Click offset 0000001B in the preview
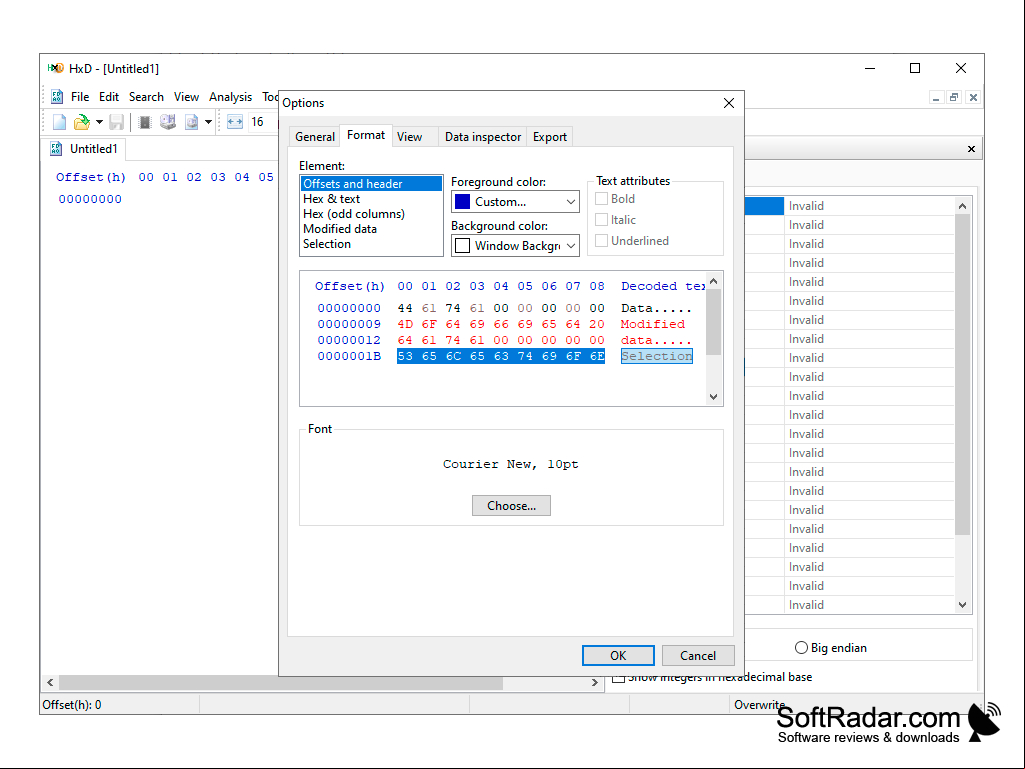 pyautogui.click(x=349, y=356)
